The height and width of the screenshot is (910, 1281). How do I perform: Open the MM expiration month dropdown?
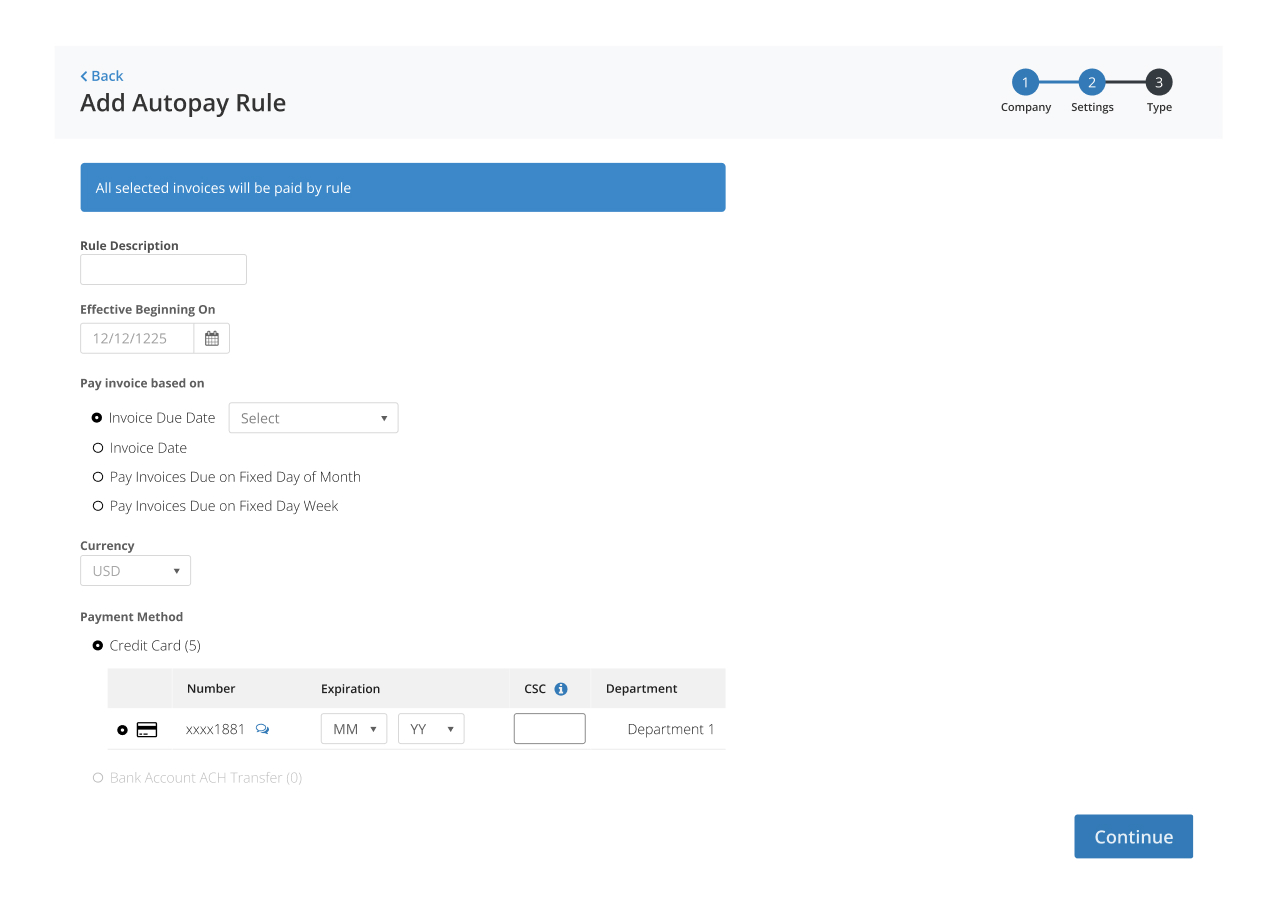[x=354, y=729]
